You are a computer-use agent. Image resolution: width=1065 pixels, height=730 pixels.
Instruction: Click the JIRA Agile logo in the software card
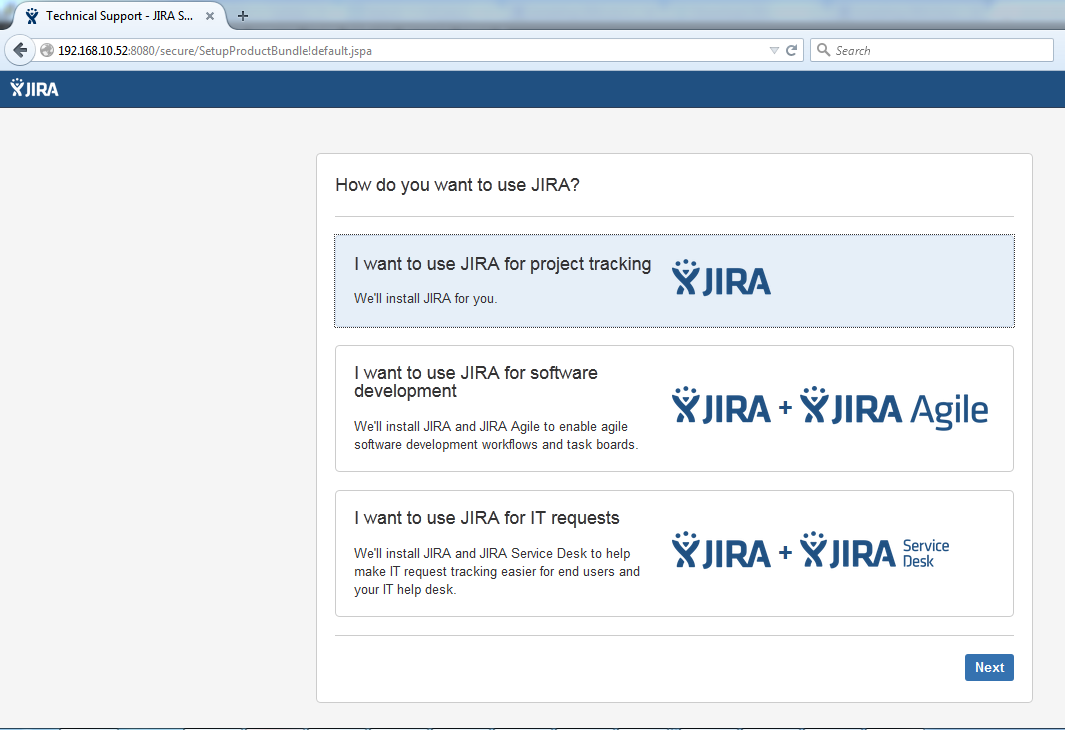(x=894, y=407)
